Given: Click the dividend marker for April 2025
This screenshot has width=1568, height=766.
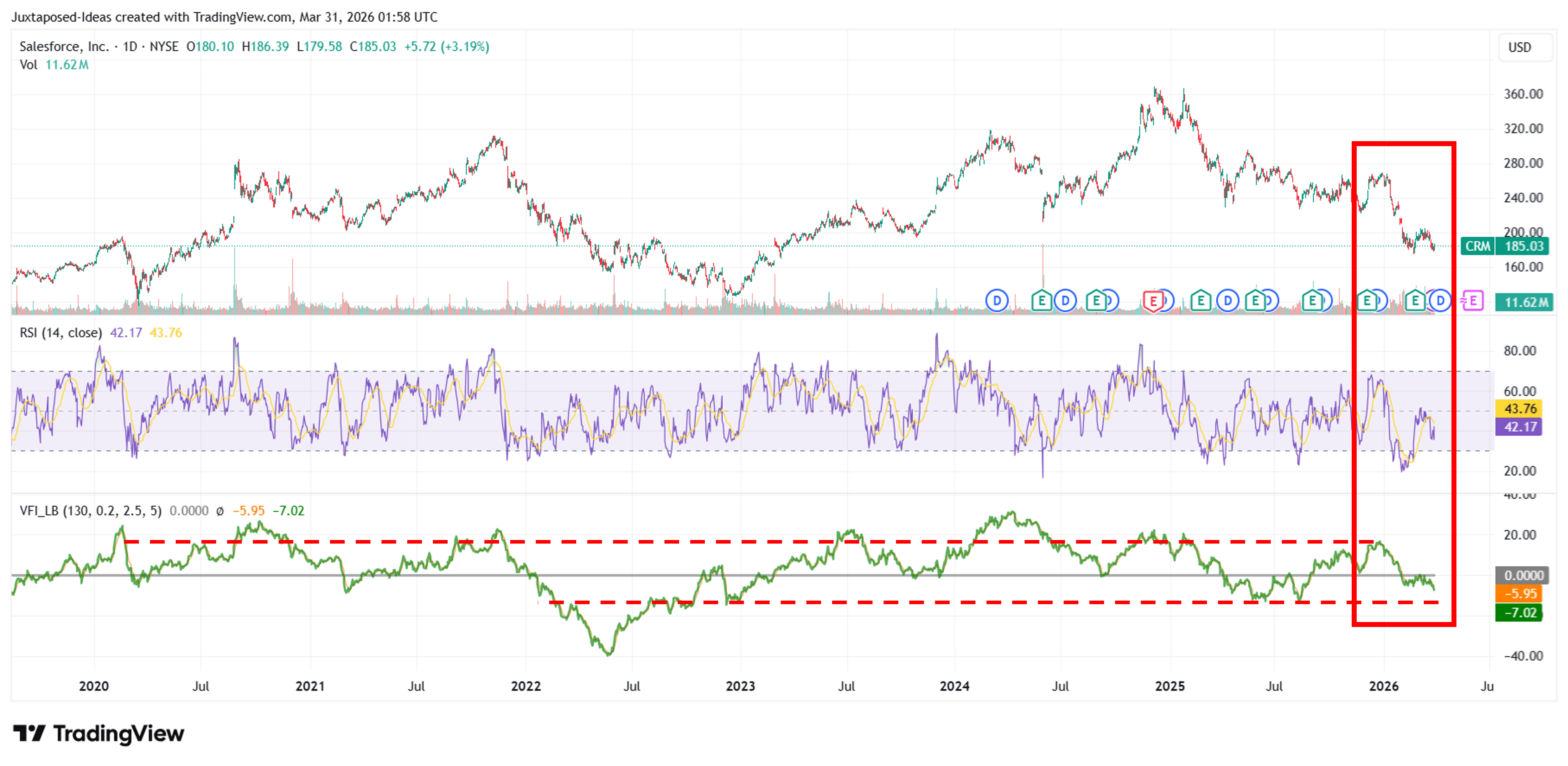Looking at the screenshot, I should tap(1228, 301).
